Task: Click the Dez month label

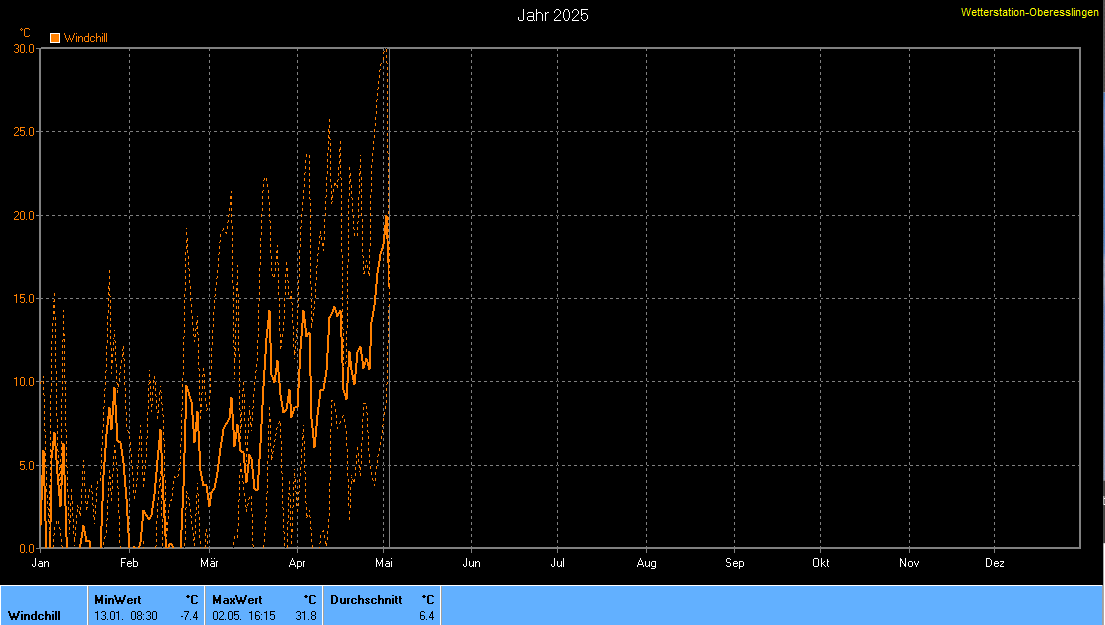Action: coord(995,563)
